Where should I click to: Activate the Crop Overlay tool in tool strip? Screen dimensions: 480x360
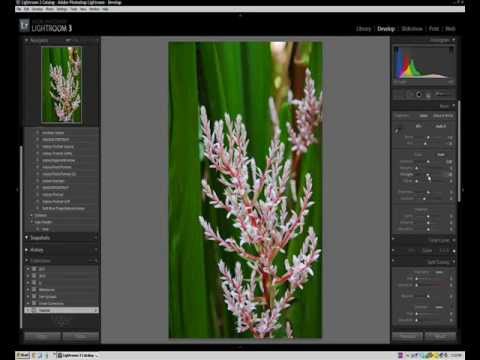click(x=398, y=95)
